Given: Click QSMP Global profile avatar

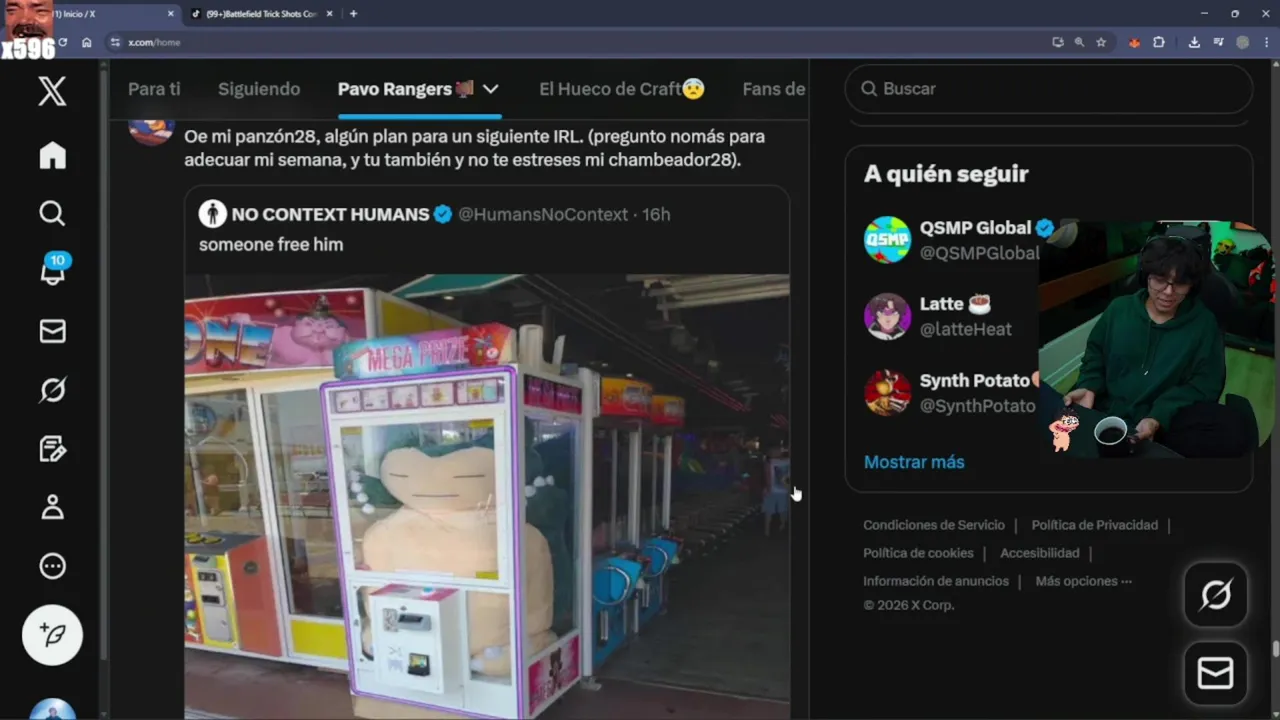Looking at the screenshot, I should click(x=888, y=240).
